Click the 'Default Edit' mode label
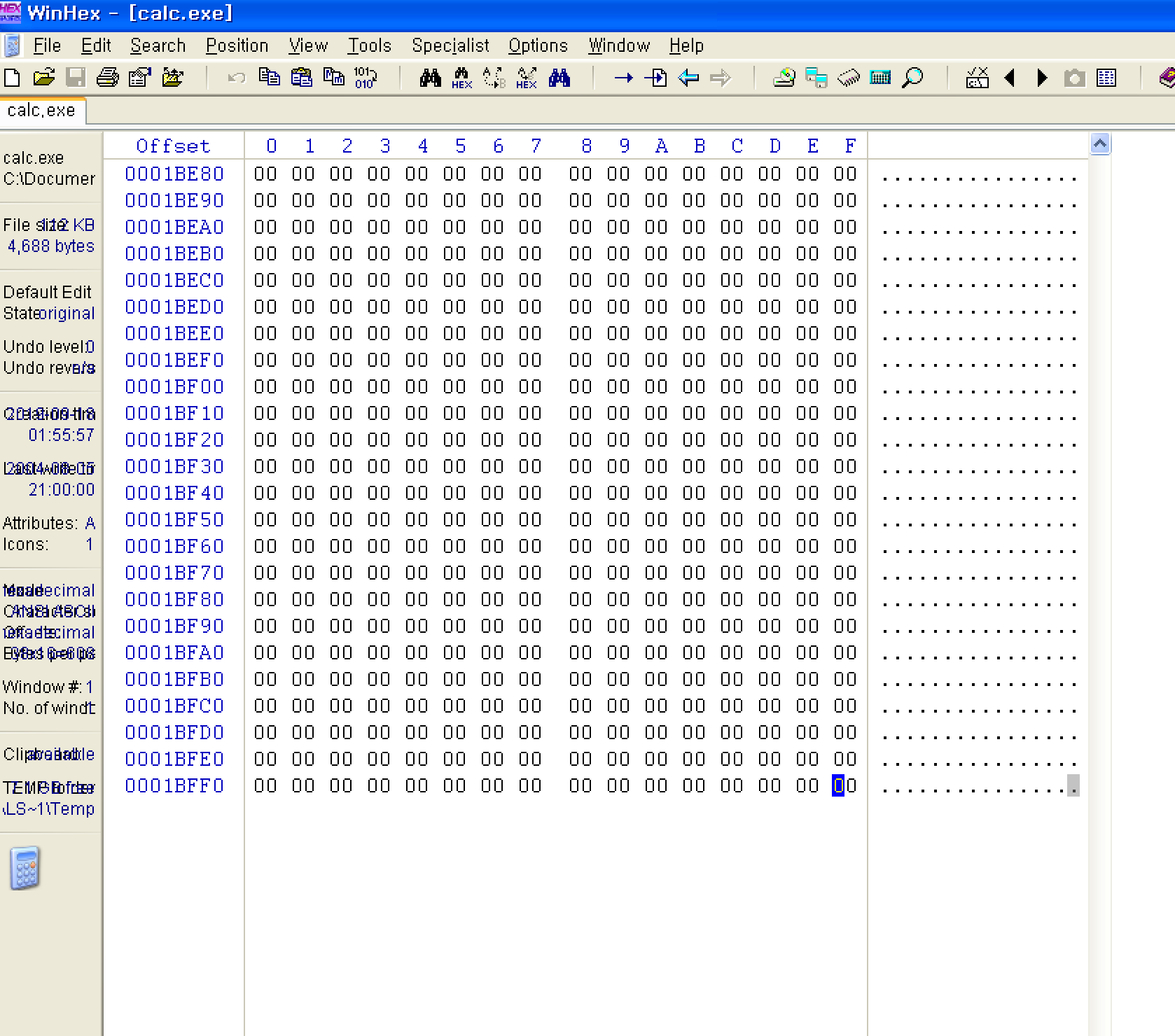 click(x=47, y=292)
